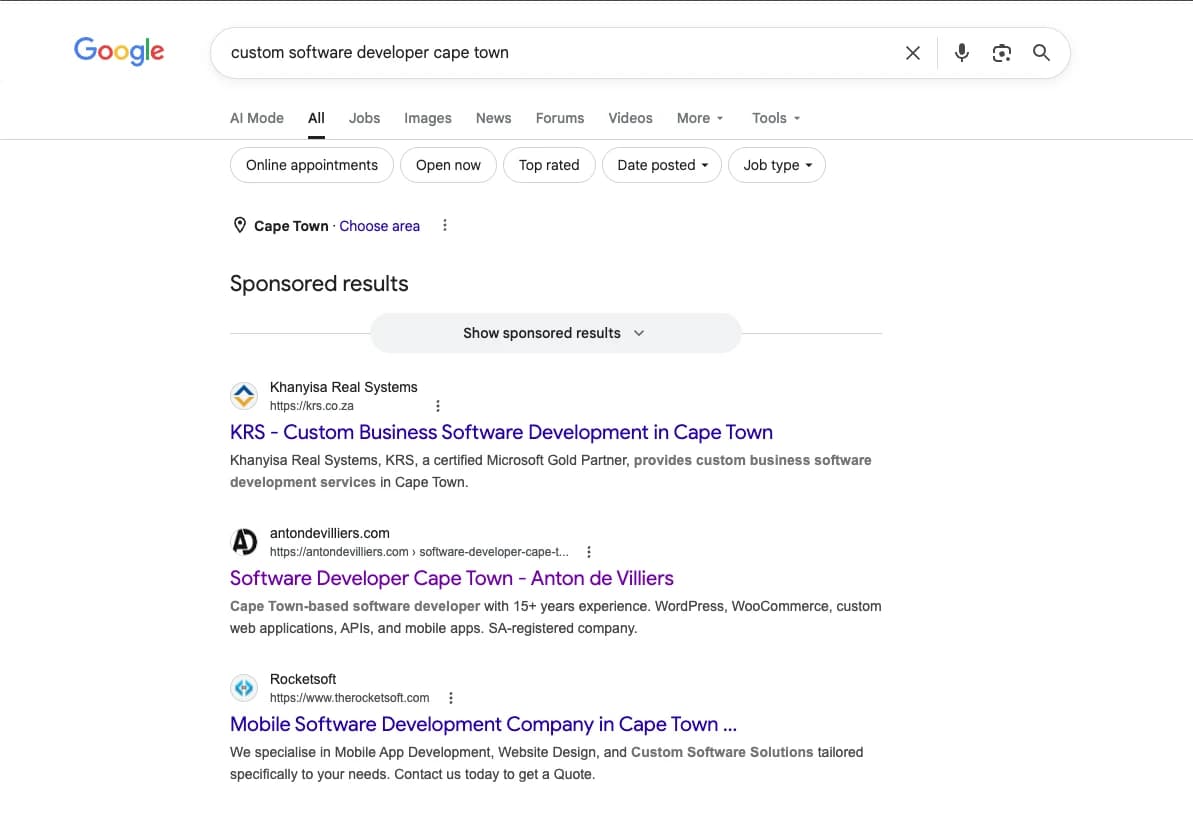Apply Top rated filter chip

tap(549, 165)
